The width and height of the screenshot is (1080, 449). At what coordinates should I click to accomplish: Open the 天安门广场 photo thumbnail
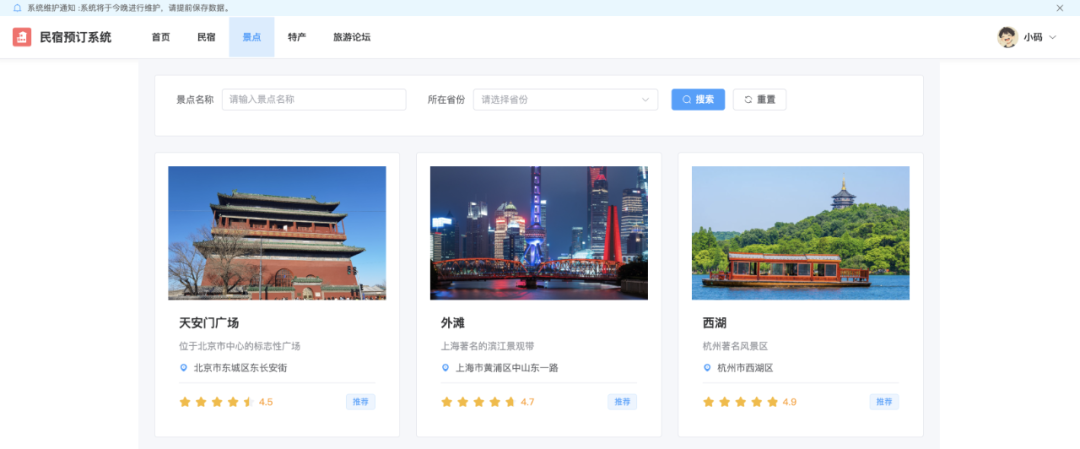(x=277, y=233)
